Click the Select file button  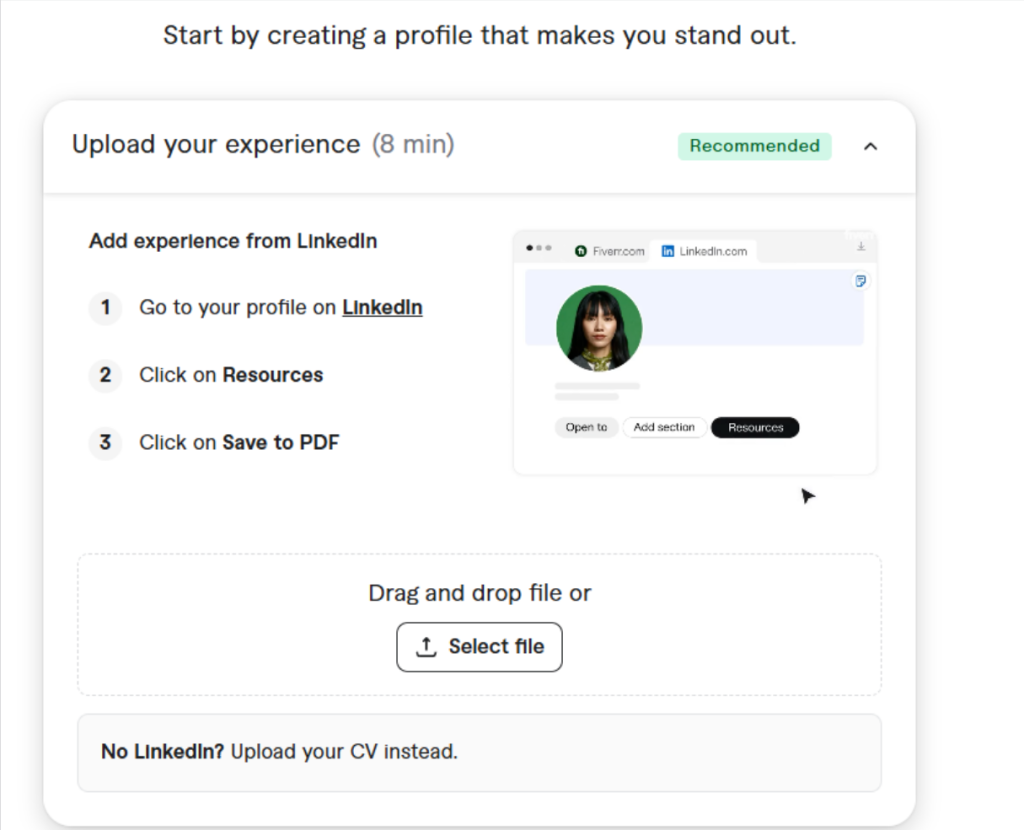[x=479, y=646]
